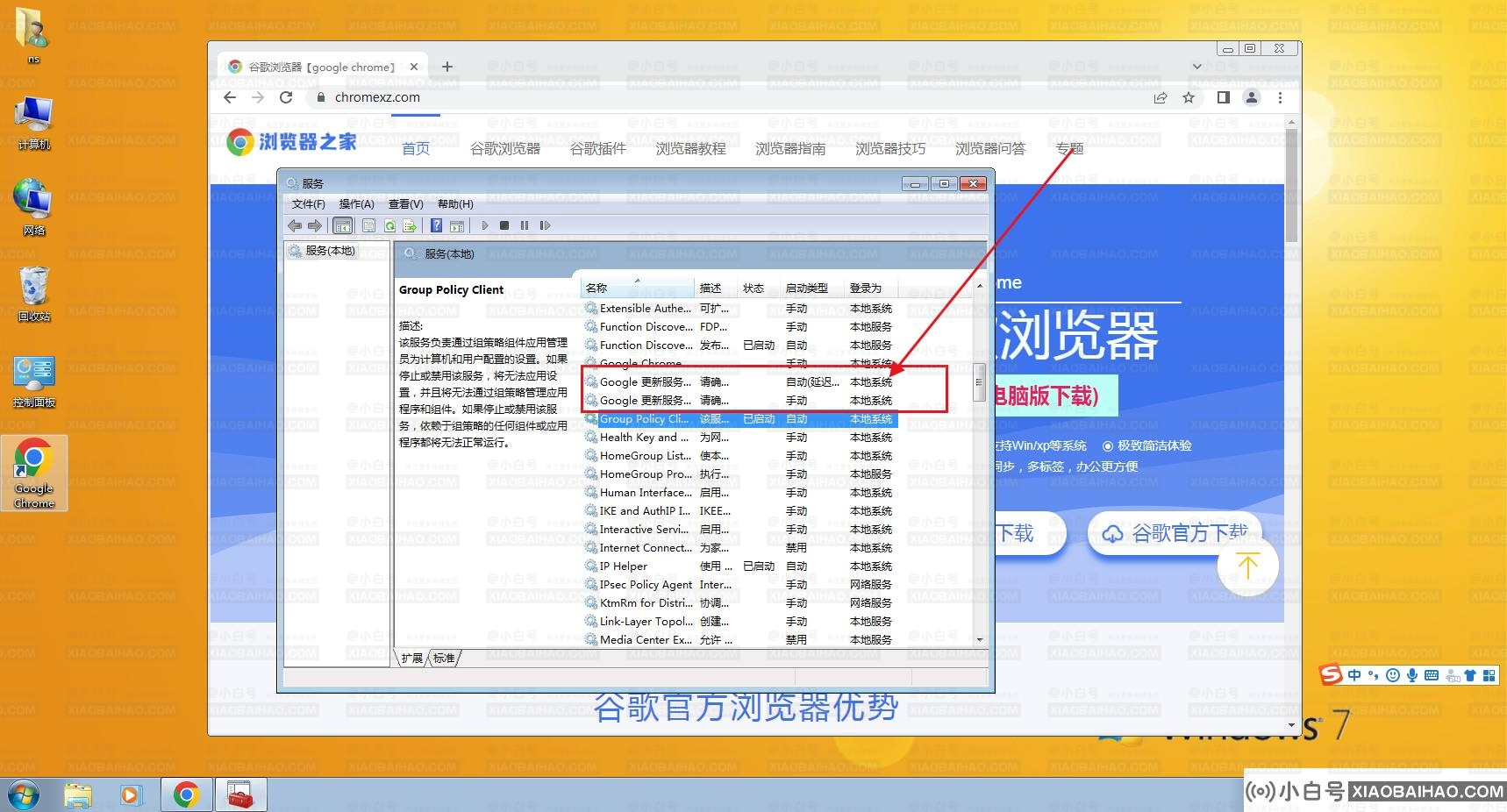Open Chrome's three-dot menu
Screen dimensions: 1507x812
(x=1280, y=97)
